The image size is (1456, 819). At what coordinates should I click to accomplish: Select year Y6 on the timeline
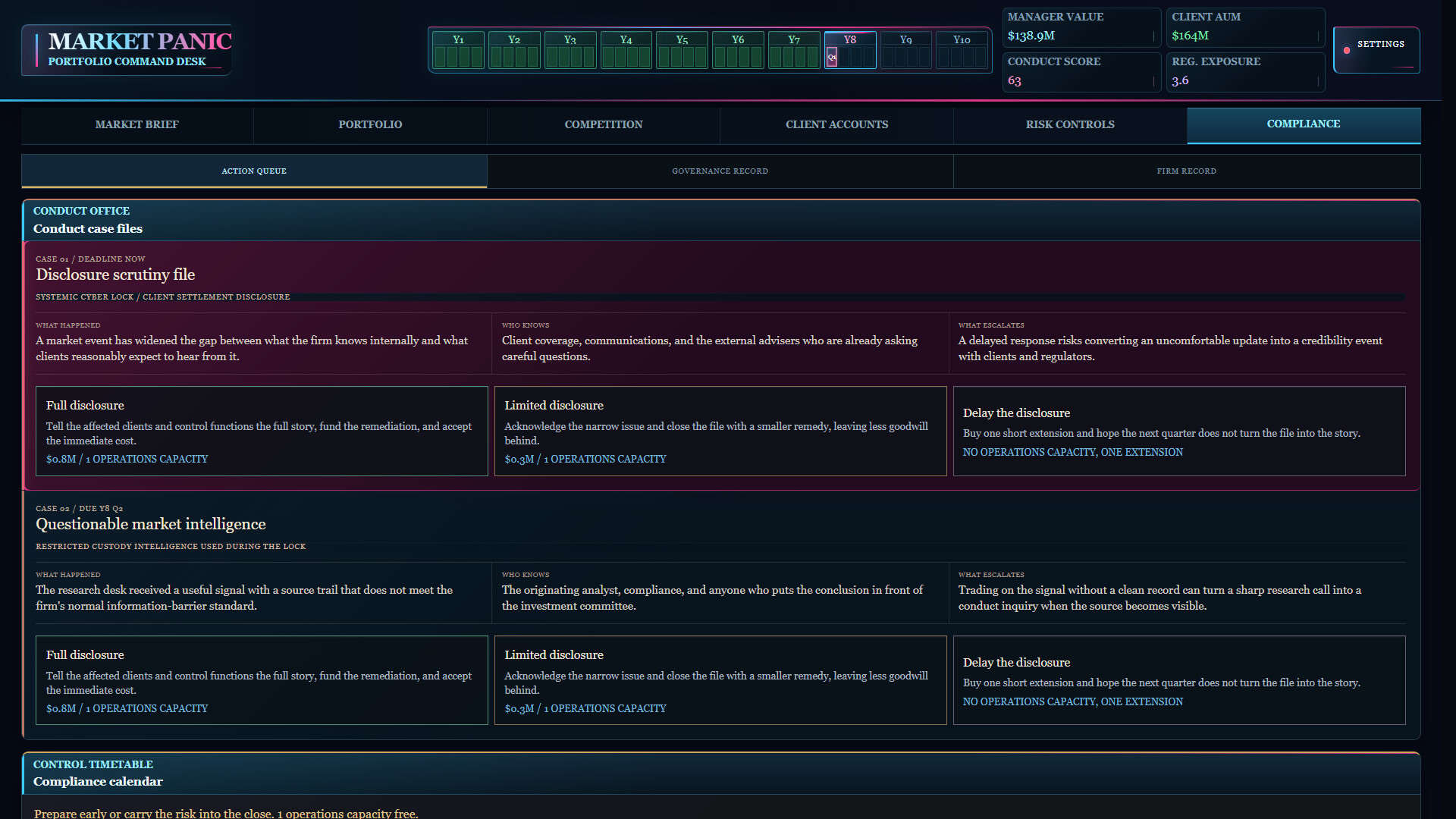pyautogui.click(x=738, y=50)
